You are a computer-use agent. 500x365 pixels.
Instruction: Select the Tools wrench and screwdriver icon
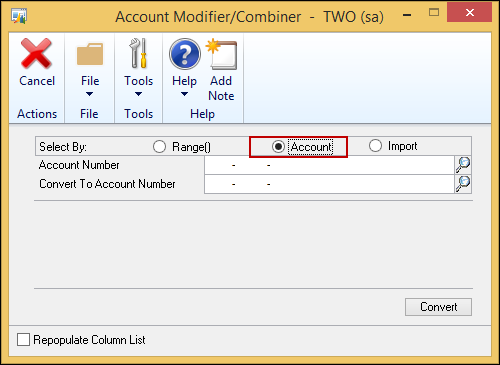138,53
